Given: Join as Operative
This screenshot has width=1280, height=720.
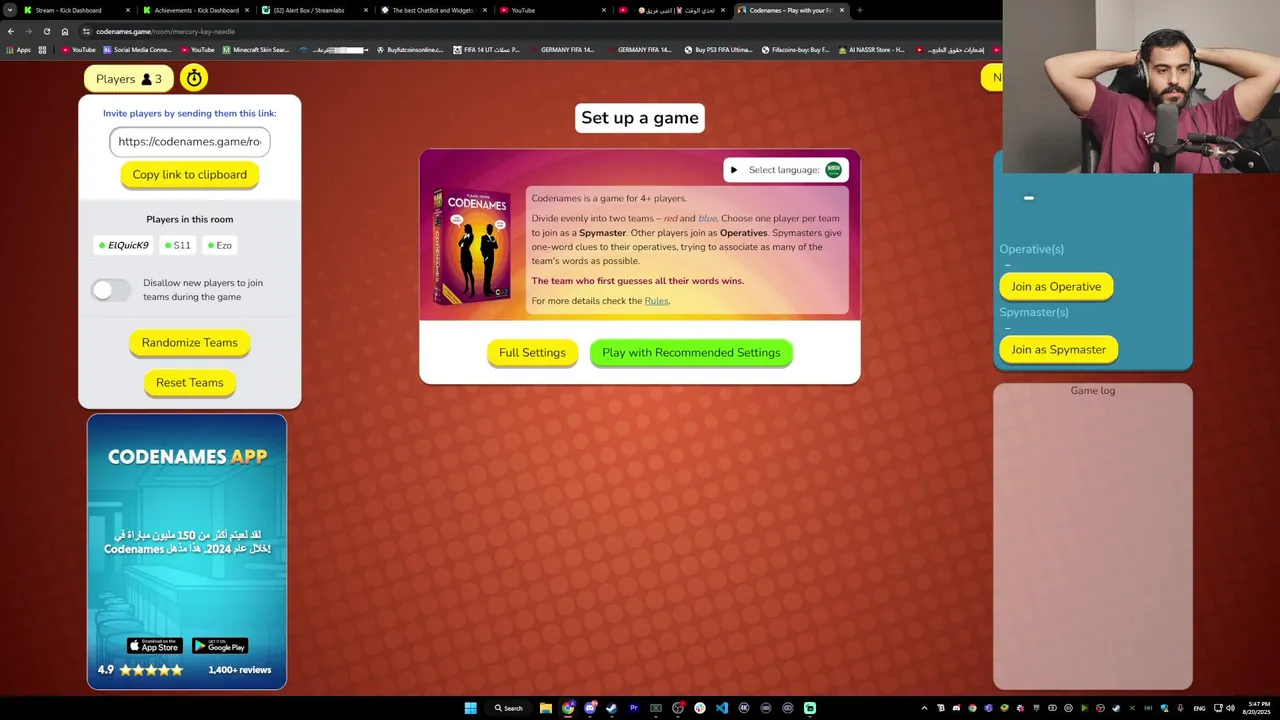Looking at the screenshot, I should coord(1056,287).
